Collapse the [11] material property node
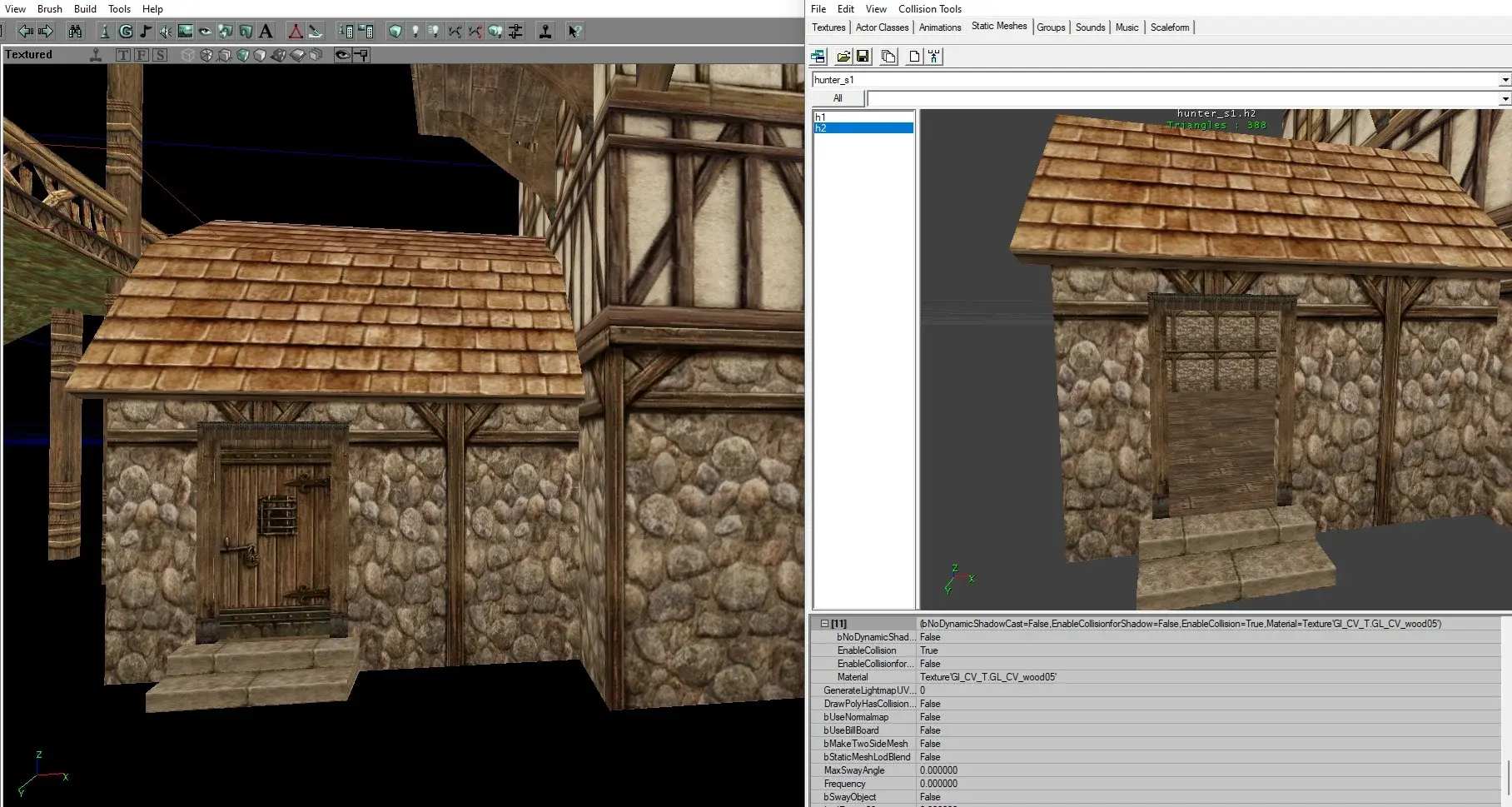Screen dimensions: 1512x807 tap(824, 623)
